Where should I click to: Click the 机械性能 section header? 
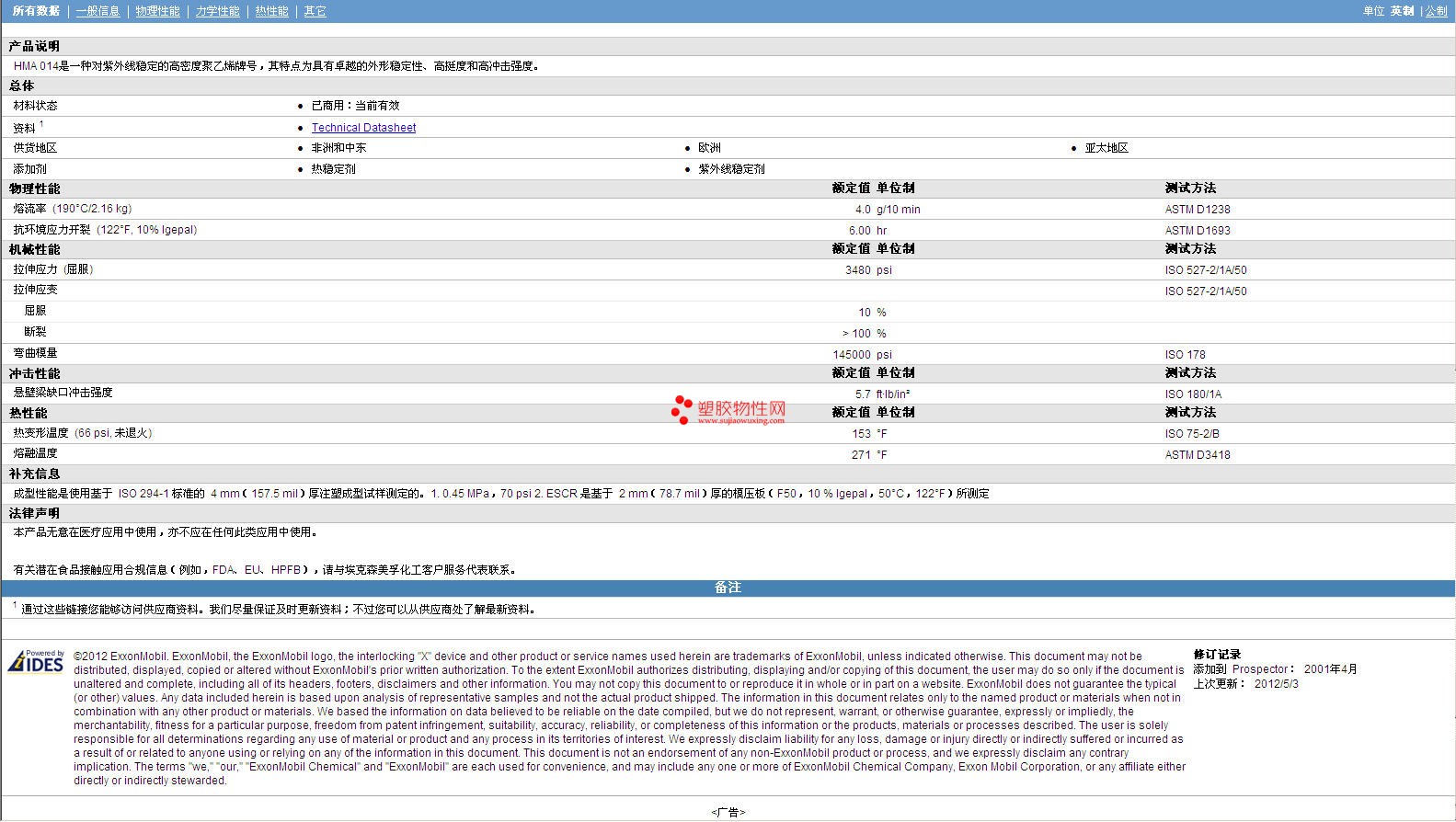[34, 249]
